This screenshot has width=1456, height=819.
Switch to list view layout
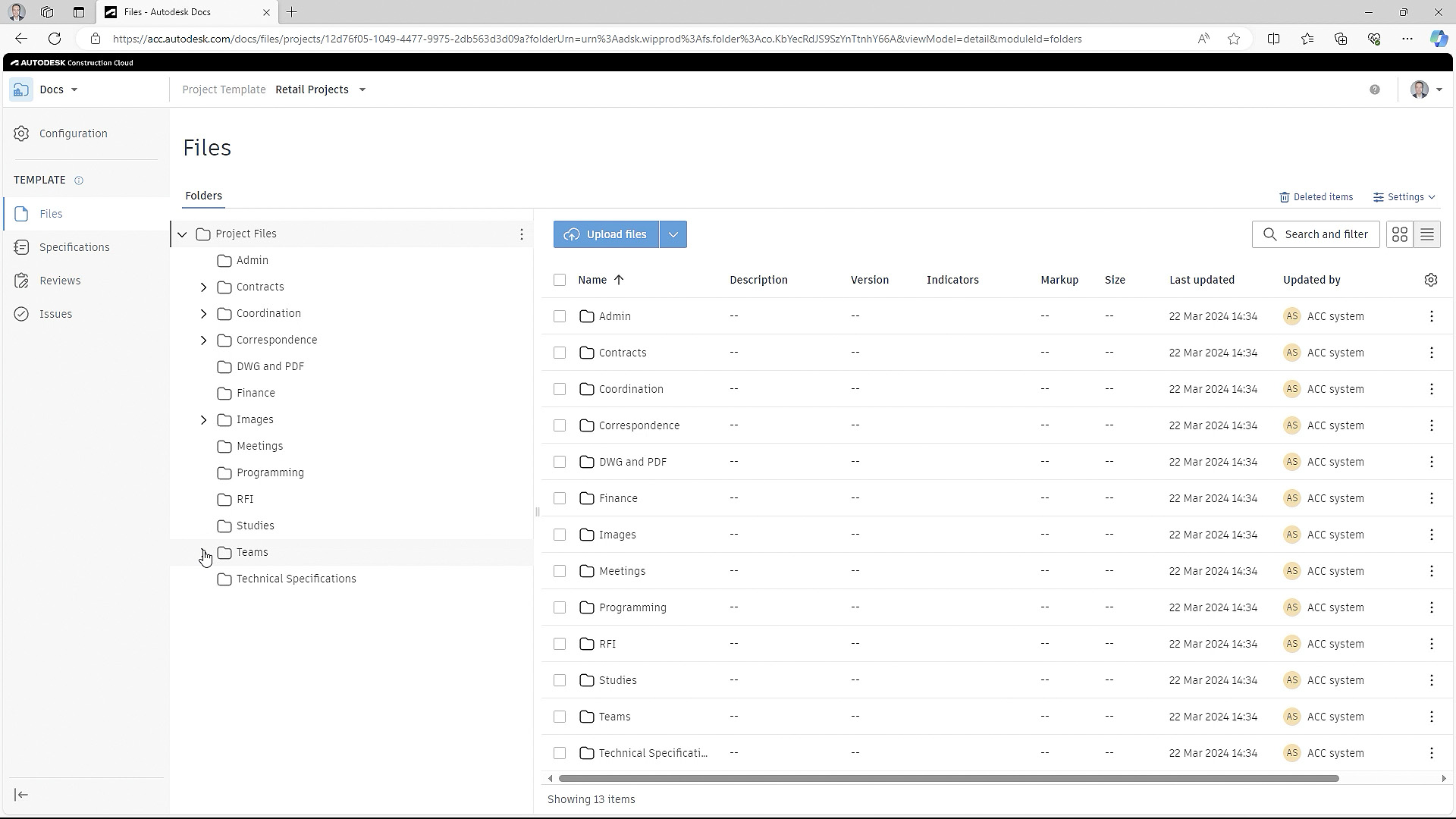(x=1427, y=234)
